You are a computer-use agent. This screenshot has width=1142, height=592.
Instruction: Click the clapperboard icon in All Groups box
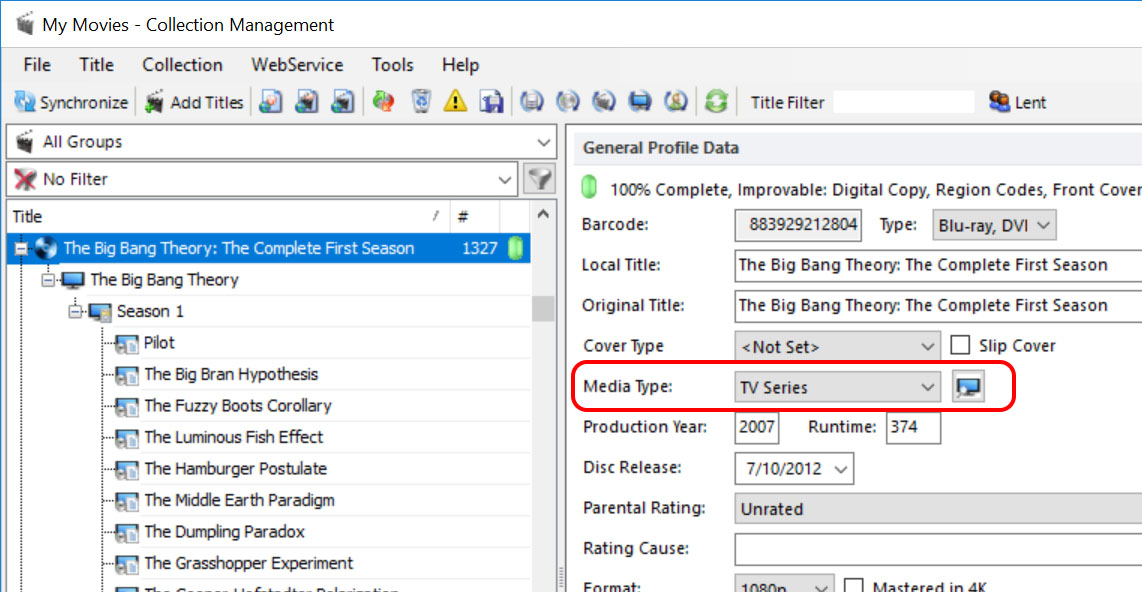point(25,142)
